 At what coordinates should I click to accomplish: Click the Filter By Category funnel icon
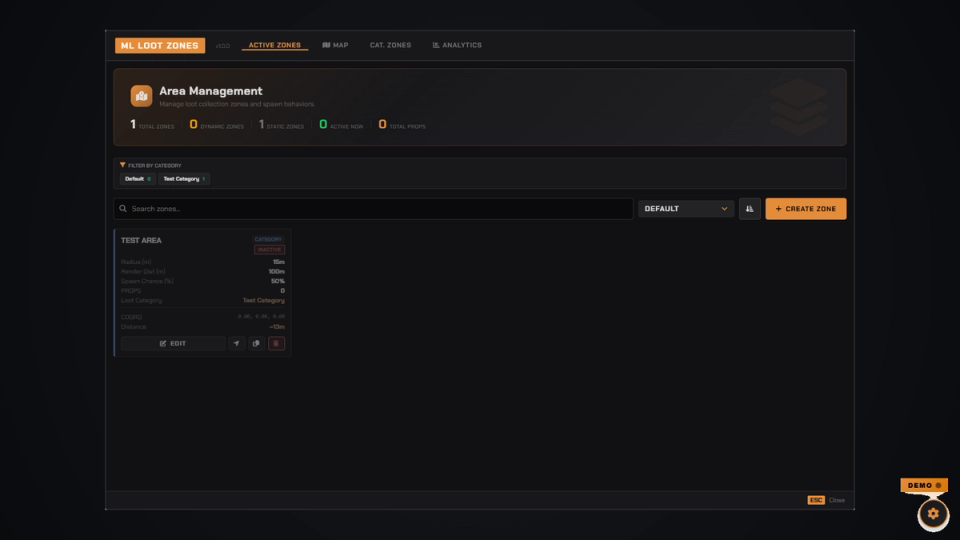tap(122, 165)
